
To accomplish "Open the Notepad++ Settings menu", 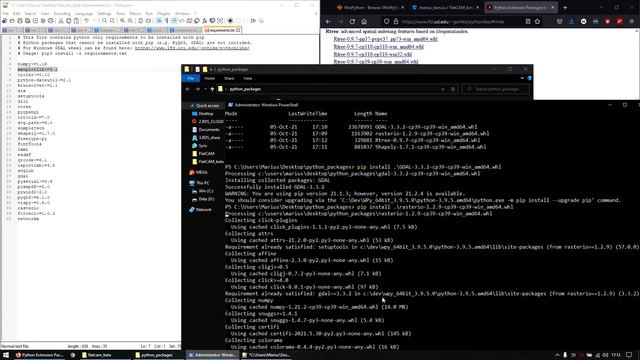I will click(x=104, y=13).
